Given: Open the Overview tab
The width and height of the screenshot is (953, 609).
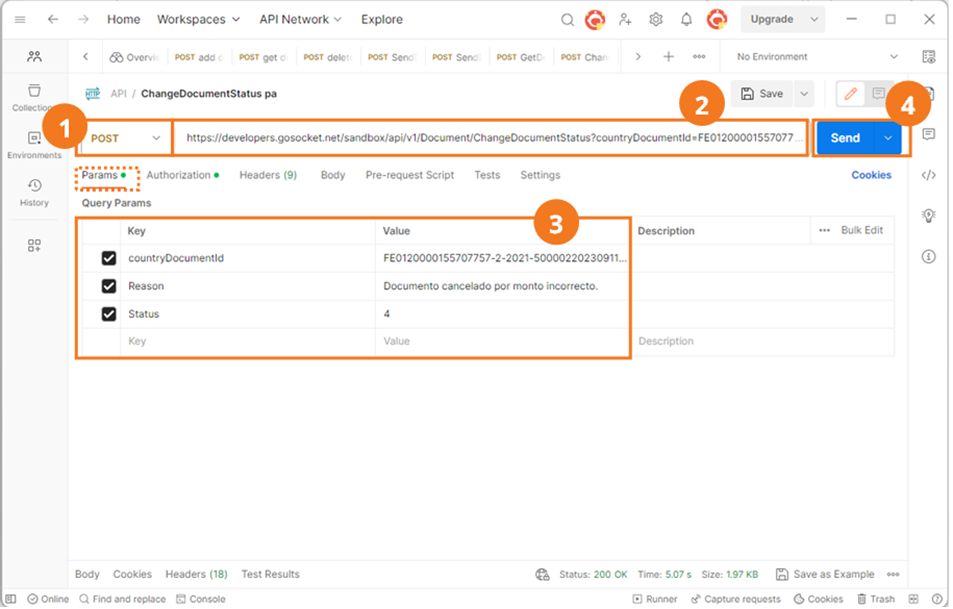Looking at the screenshot, I should [x=134, y=57].
